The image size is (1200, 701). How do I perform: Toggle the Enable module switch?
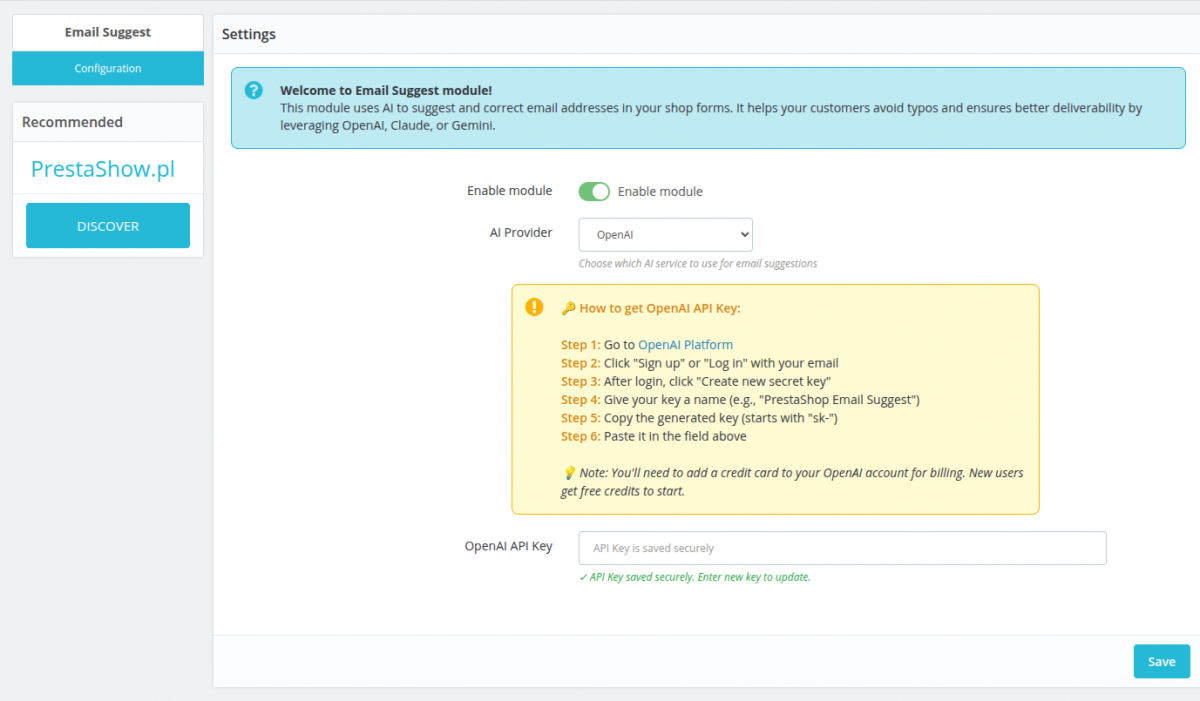click(594, 191)
